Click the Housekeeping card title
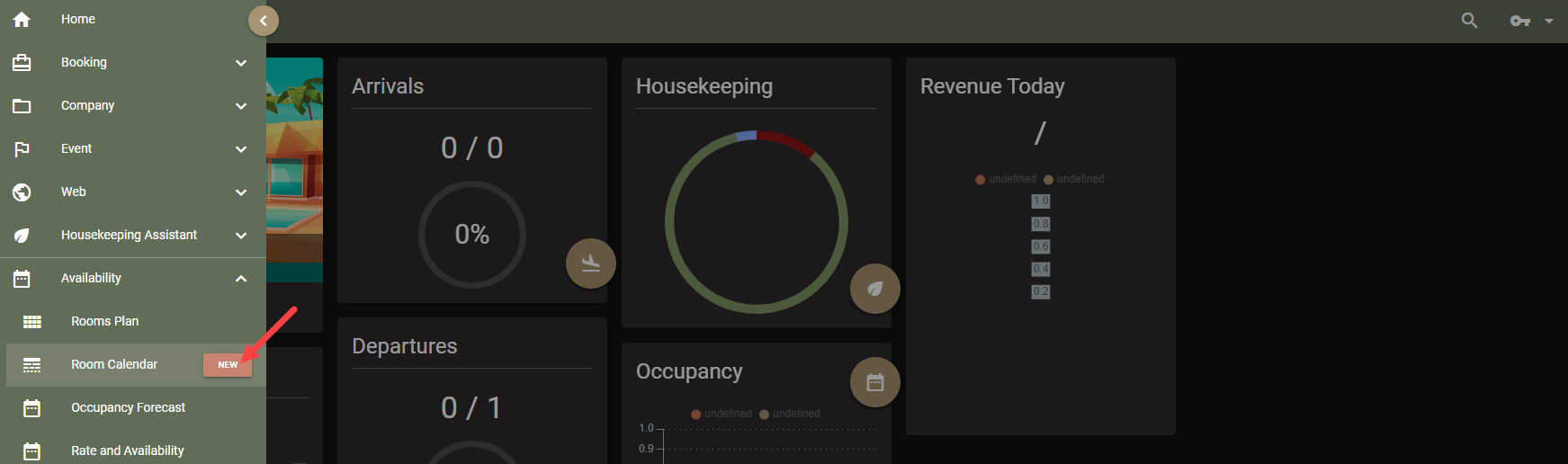 [x=704, y=86]
